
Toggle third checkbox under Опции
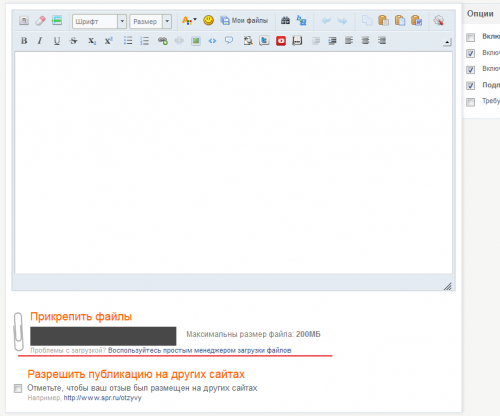(470, 70)
